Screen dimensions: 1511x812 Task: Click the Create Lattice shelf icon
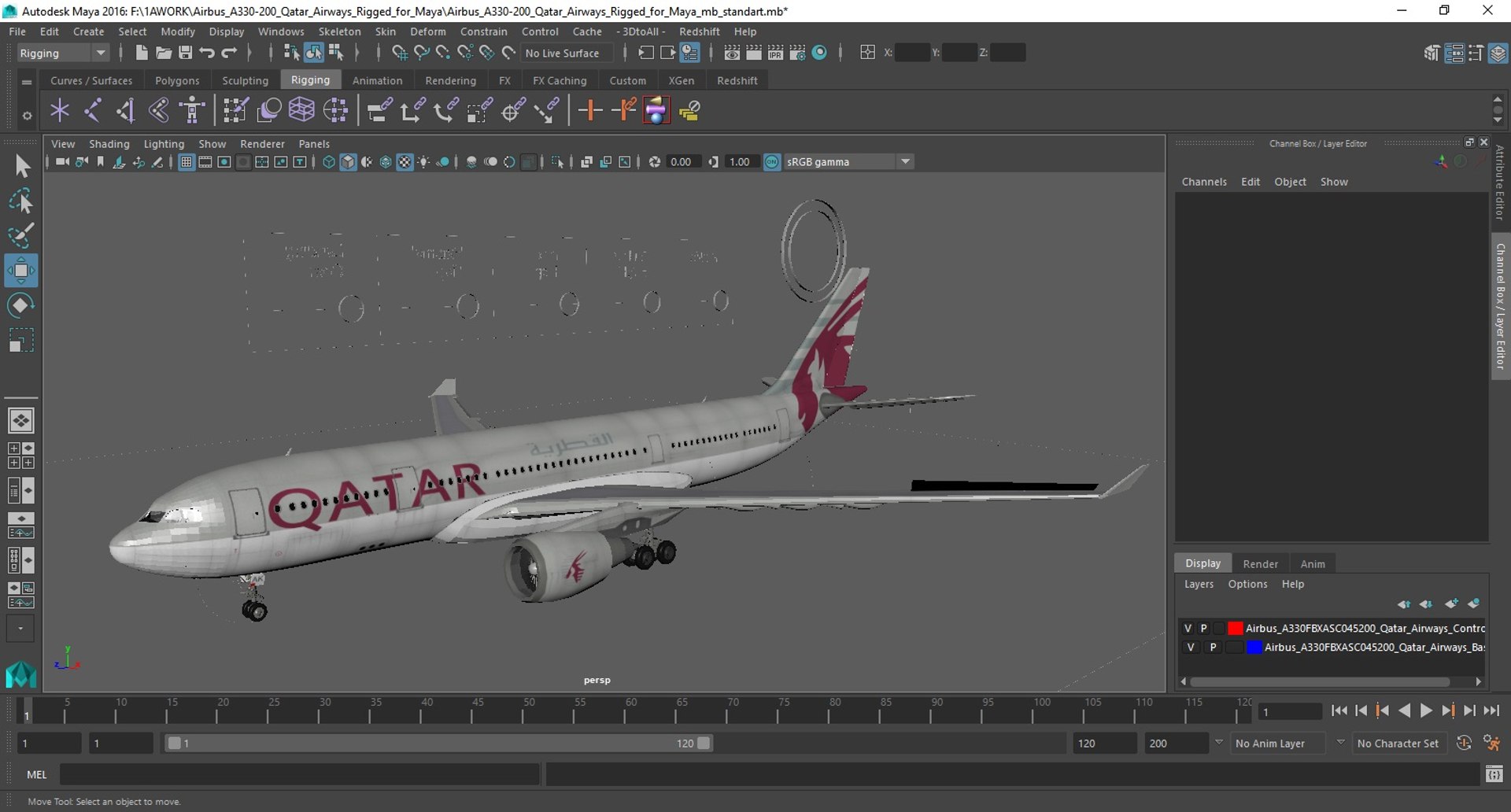(301, 110)
